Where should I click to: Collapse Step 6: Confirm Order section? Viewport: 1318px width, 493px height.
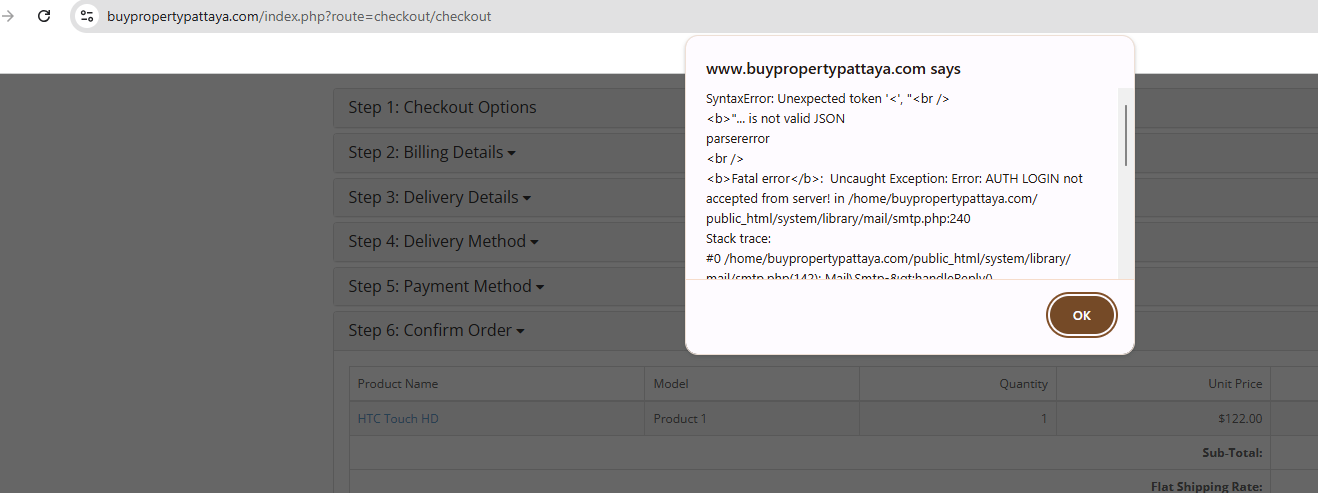tap(436, 331)
